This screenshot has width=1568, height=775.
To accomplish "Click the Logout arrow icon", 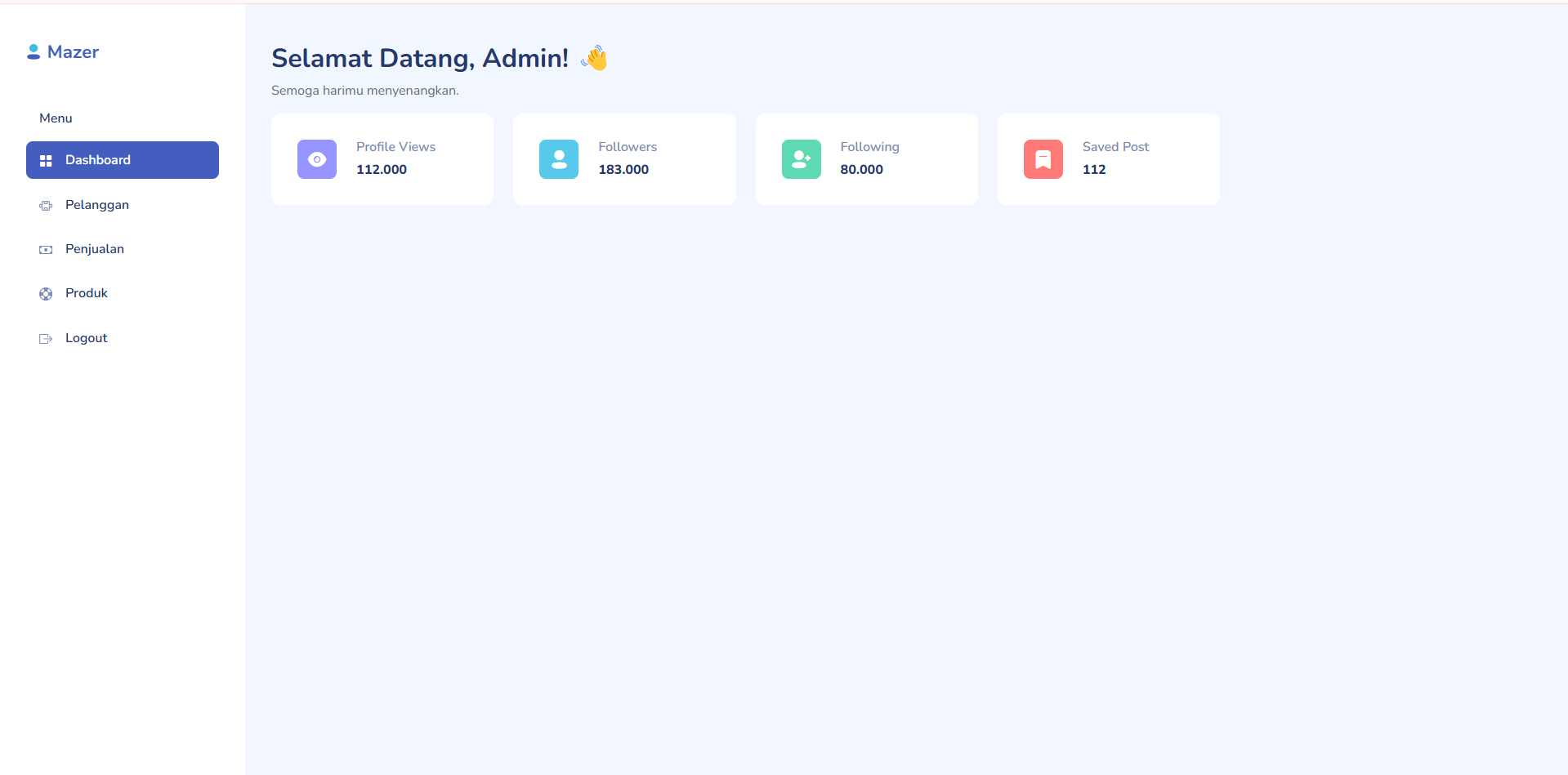I will [46, 339].
